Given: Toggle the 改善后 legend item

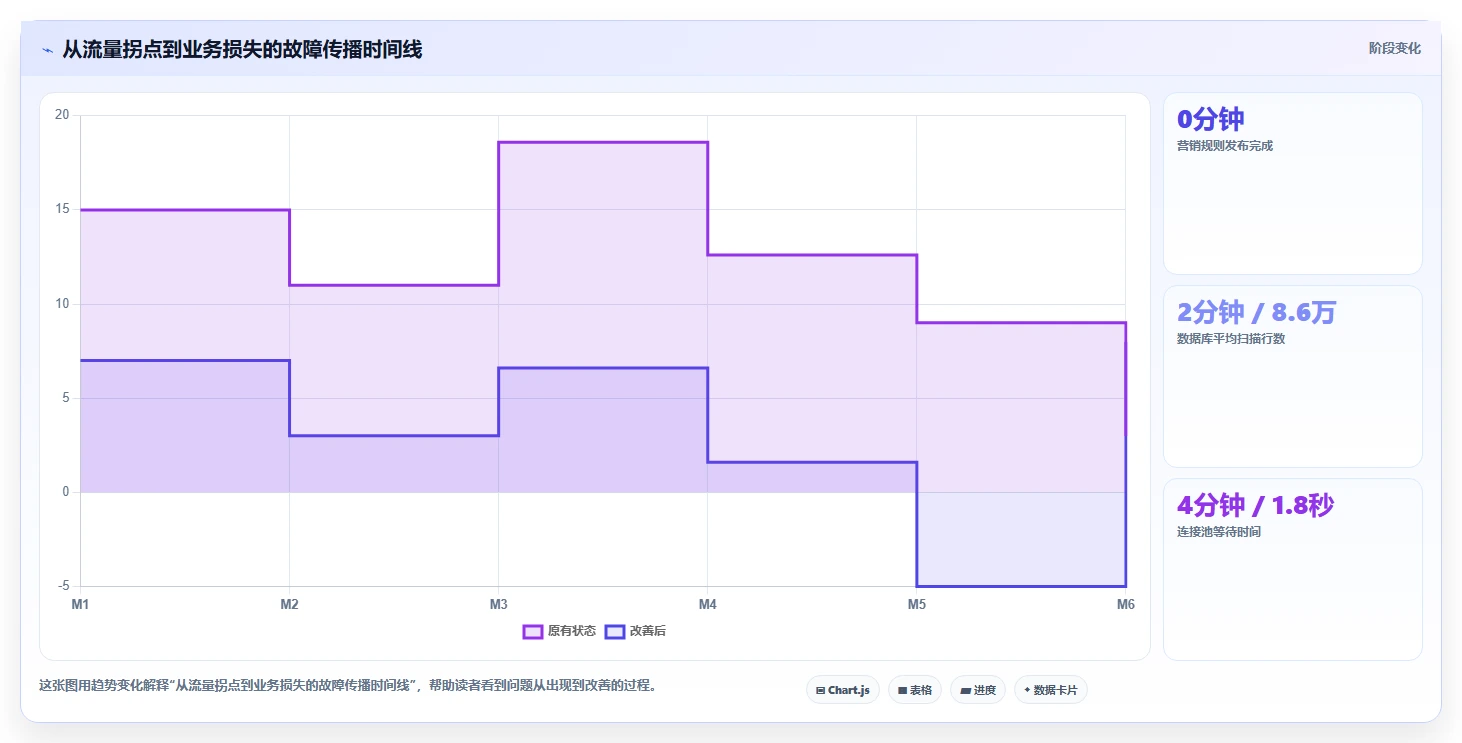Looking at the screenshot, I should click(636, 631).
